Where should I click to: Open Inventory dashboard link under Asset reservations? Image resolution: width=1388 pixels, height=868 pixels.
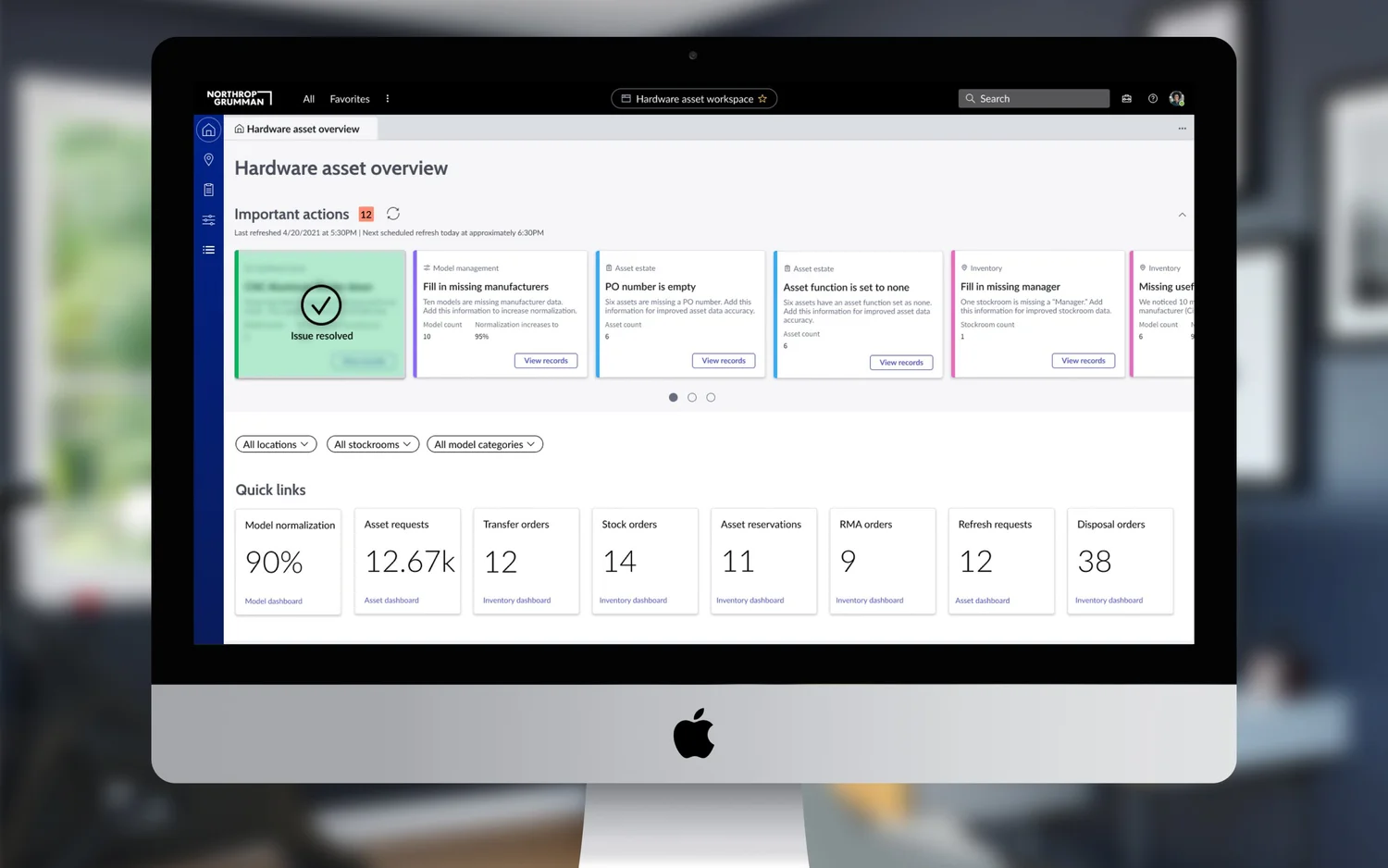click(750, 601)
